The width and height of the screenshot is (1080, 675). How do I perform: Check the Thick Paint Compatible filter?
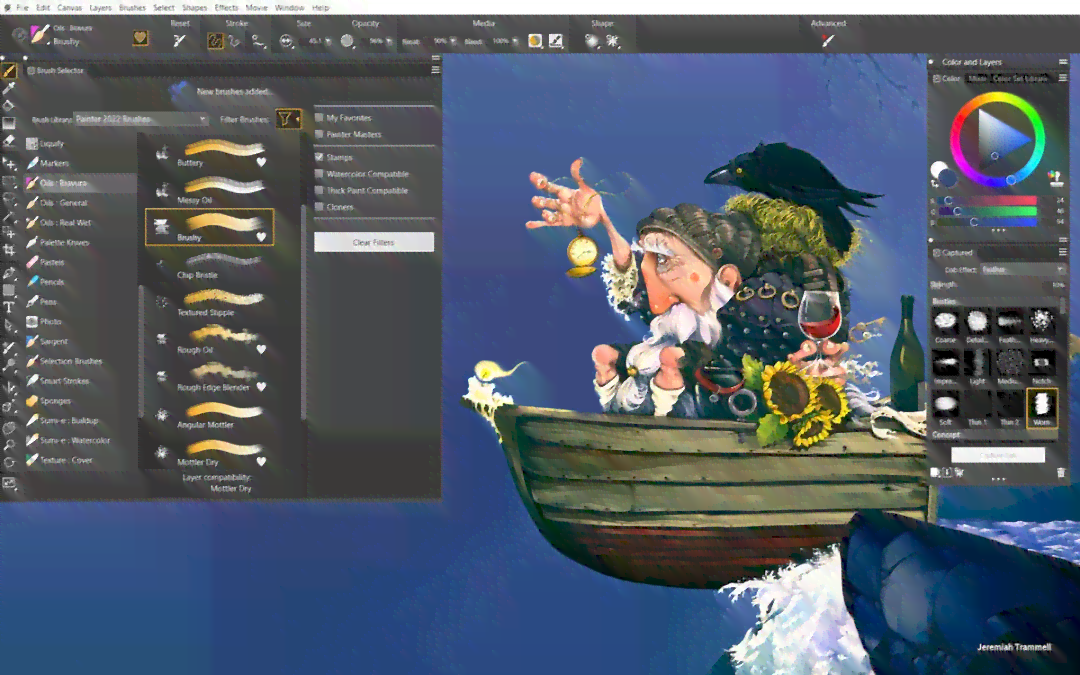[319, 190]
